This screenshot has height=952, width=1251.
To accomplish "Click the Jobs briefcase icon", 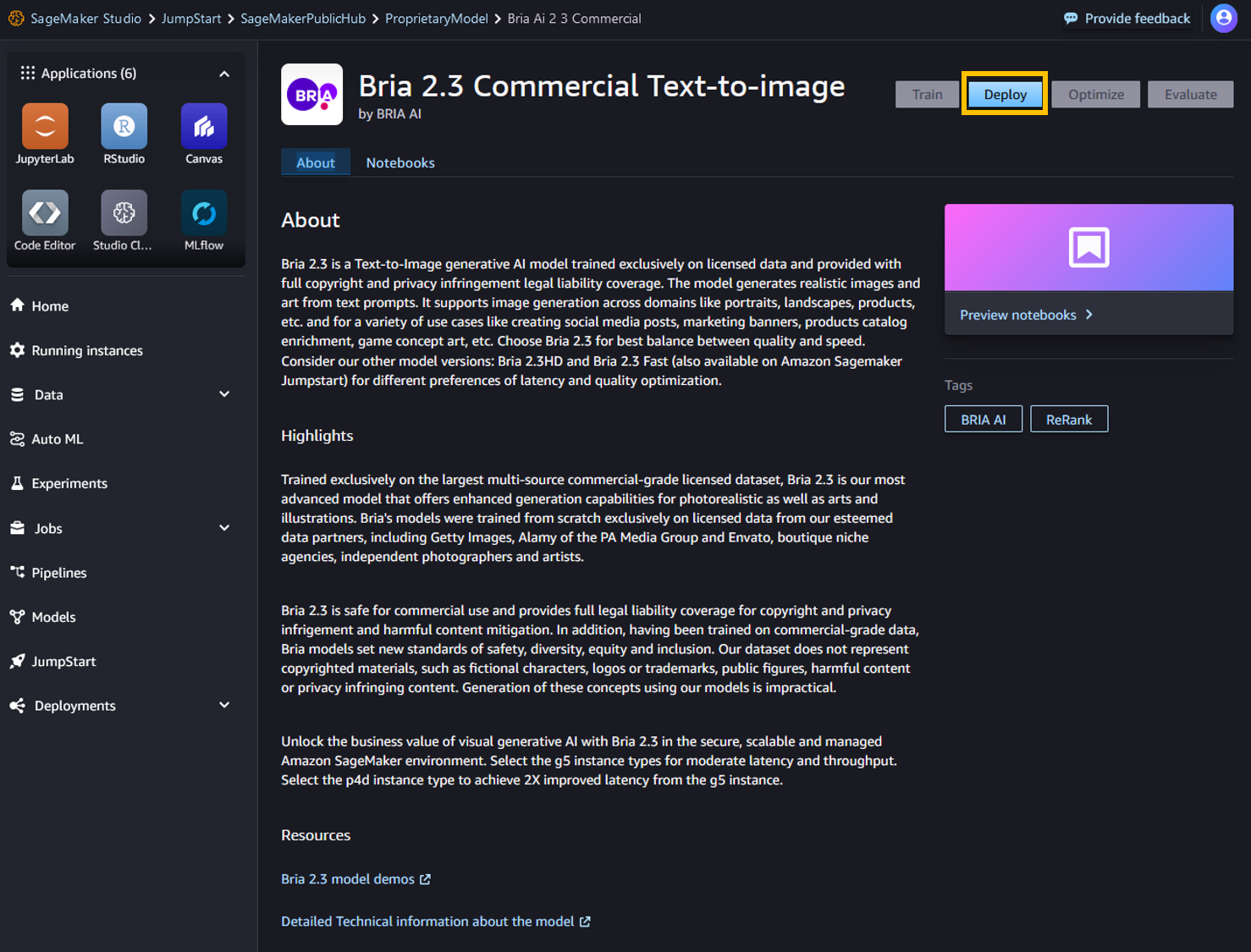I will tap(17, 528).
